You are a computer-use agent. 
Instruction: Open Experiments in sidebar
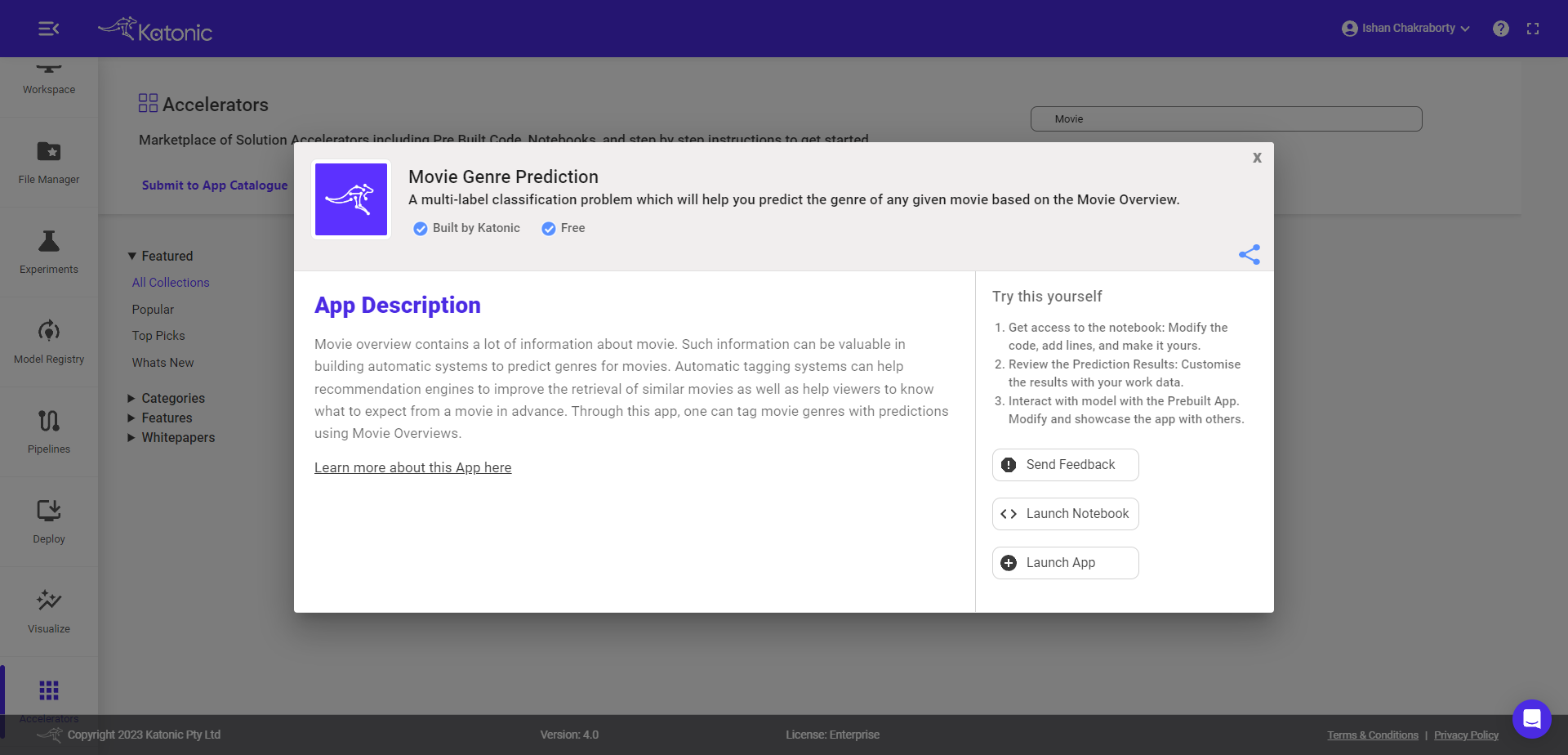coord(49,252)
